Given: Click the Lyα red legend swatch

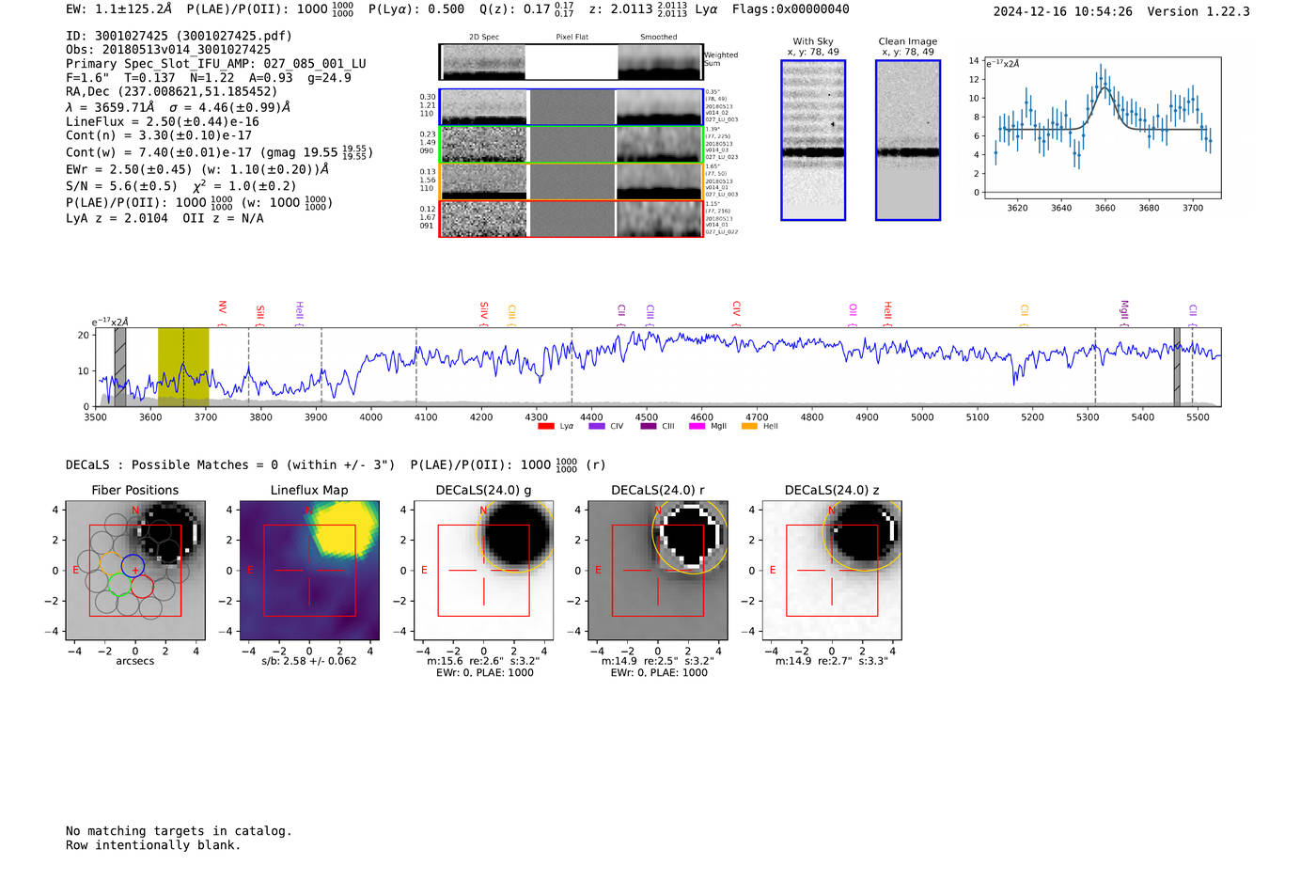Looking at the screenshot, I should coord(545,426).
